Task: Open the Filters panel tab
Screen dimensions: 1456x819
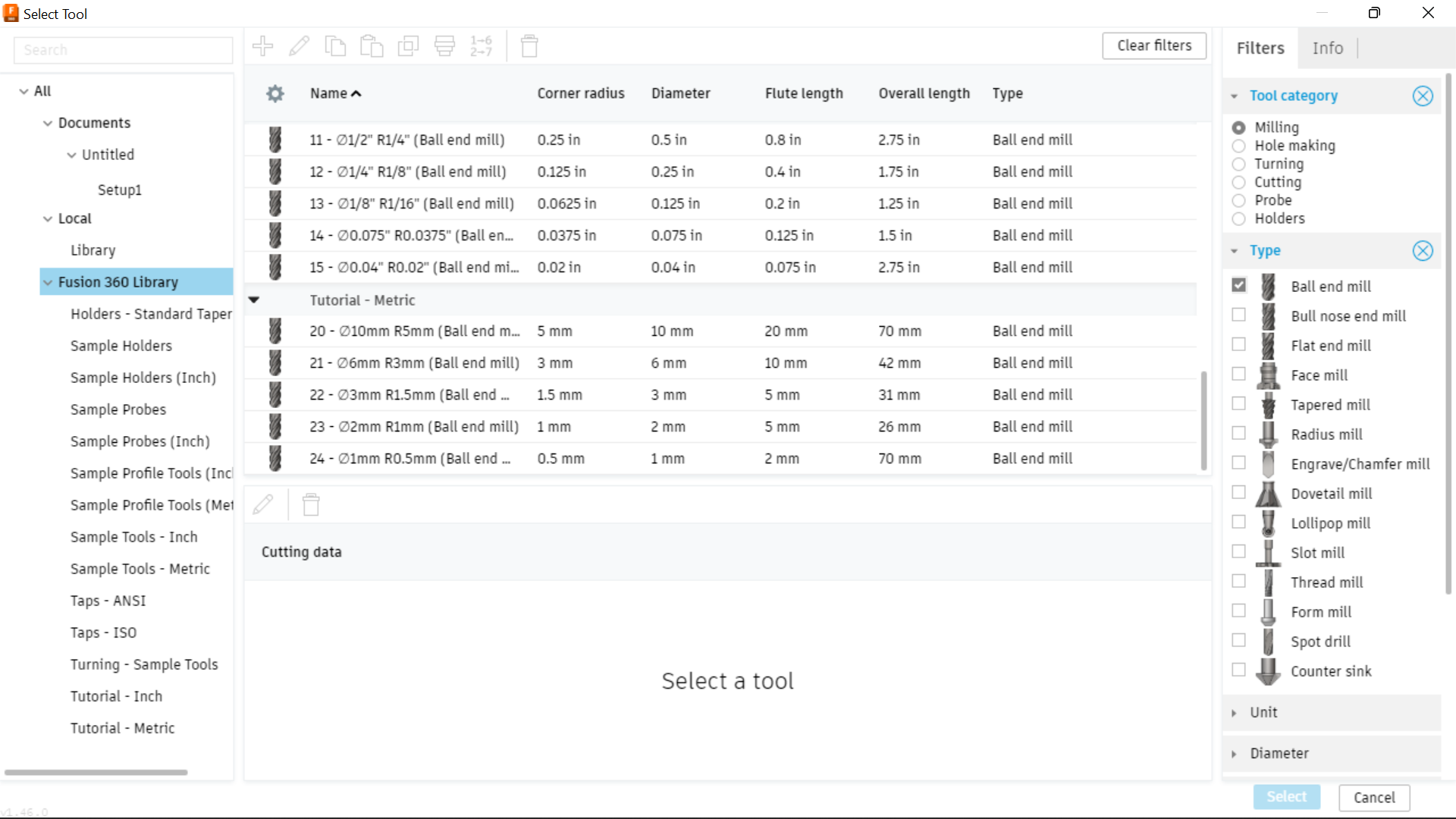Action: pos(1260,48)
